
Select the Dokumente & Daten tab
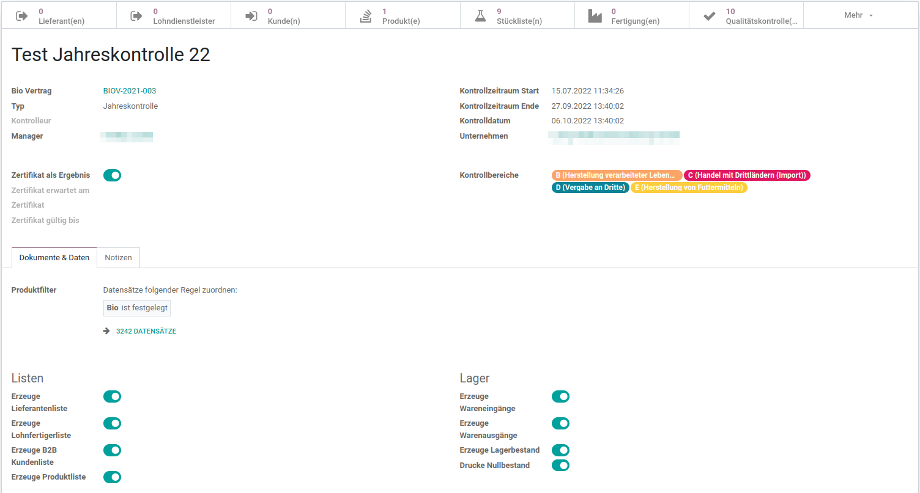pyautogui.click(x=54, y=257)
